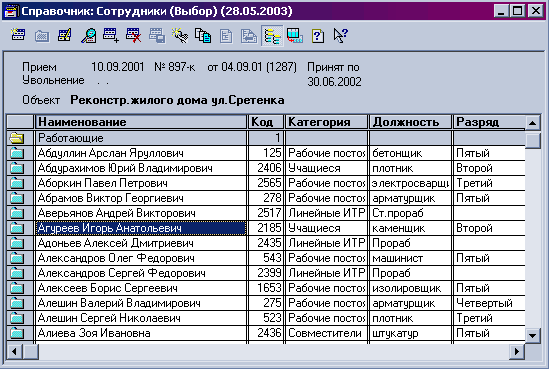
Task: Click the table export arrow icon
Action: point(294,35)
